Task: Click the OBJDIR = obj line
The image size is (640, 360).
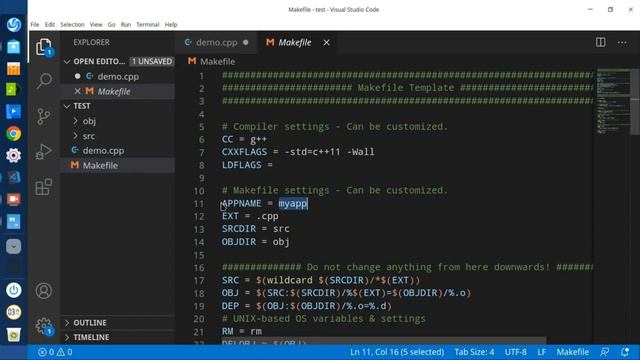Action: coord(256,242)
